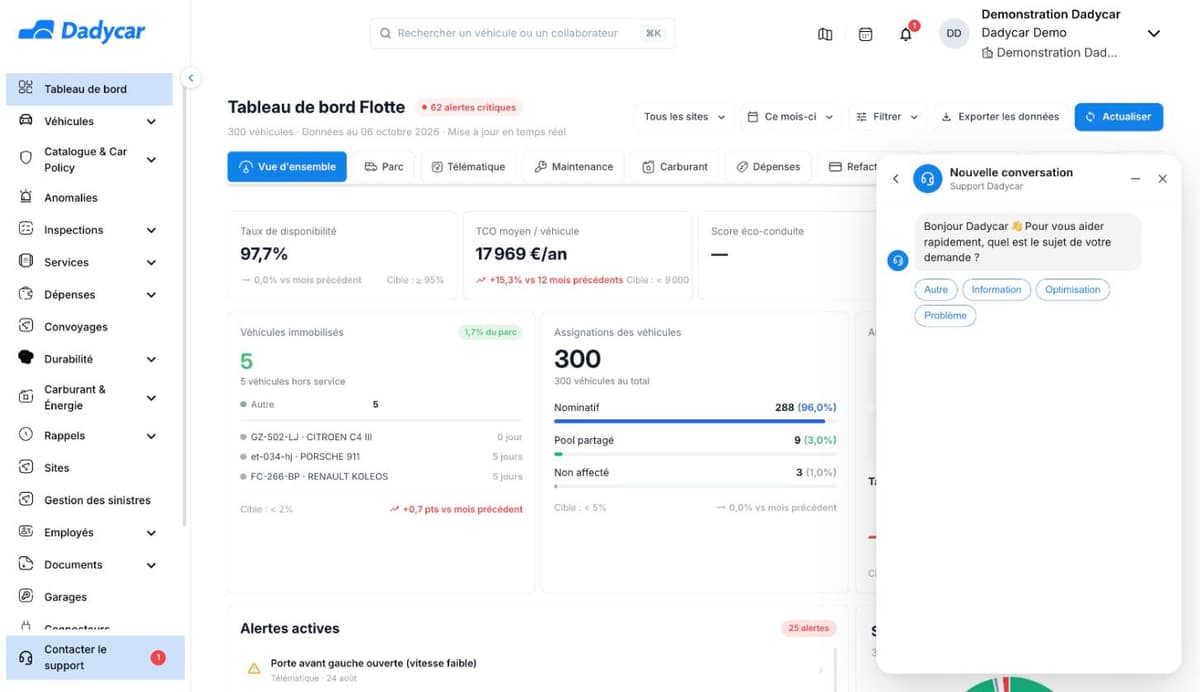Click the Support Dadycar chat avatar
Image resolution: width=1200 pixels, height=692 pixels.
pyautogui.click(x=928, y=179)
